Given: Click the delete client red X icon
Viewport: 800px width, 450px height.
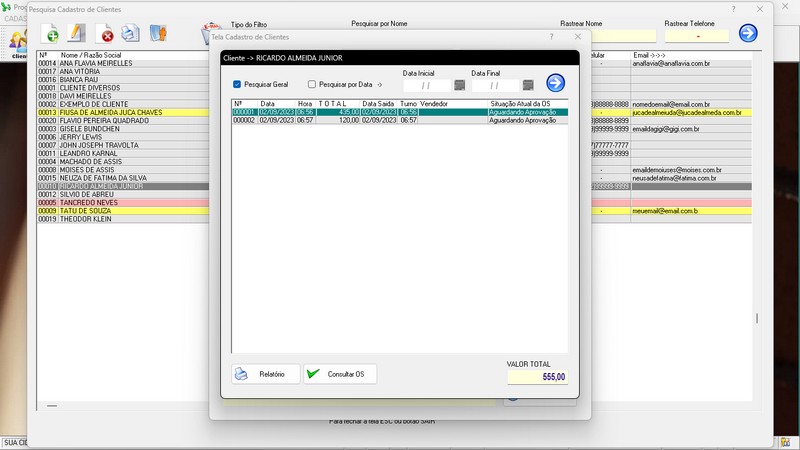Looking at the screenshot, I should 104,34.
